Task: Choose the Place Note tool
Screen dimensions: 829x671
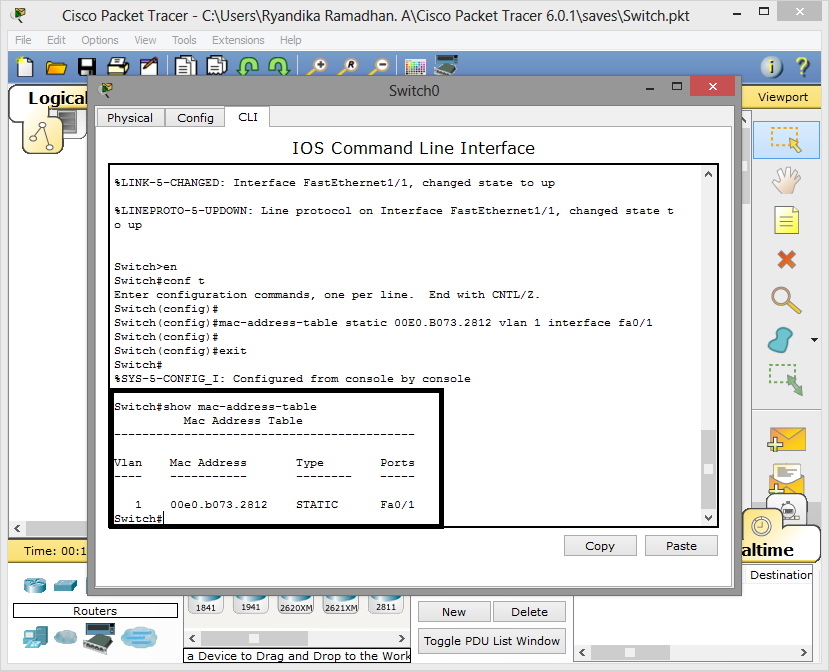Action: [x=786, y=219]
